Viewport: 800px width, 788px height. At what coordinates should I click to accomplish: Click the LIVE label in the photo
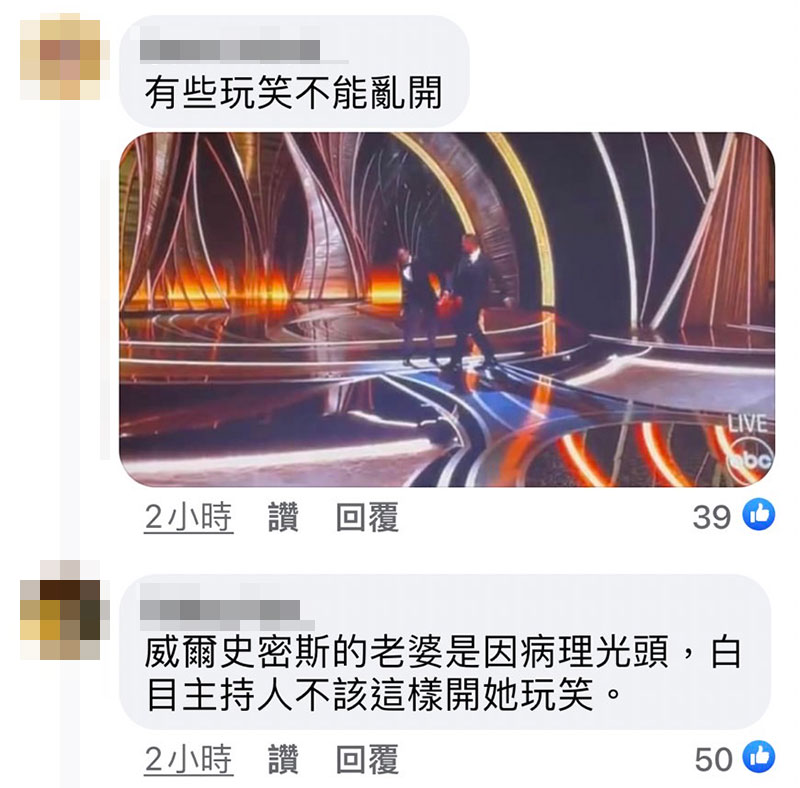(x=747, y=423)
